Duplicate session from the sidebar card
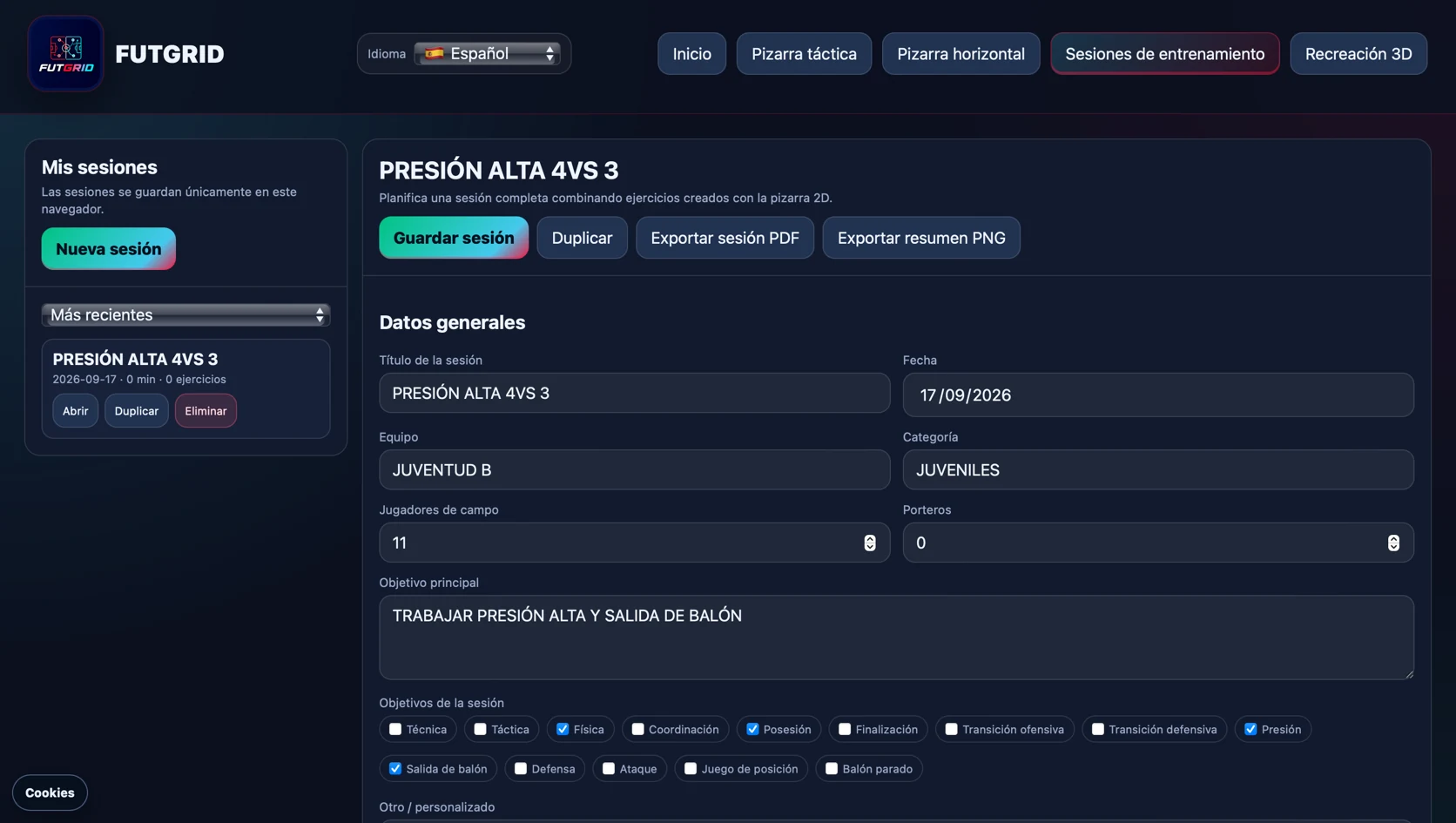 point(137,411)
